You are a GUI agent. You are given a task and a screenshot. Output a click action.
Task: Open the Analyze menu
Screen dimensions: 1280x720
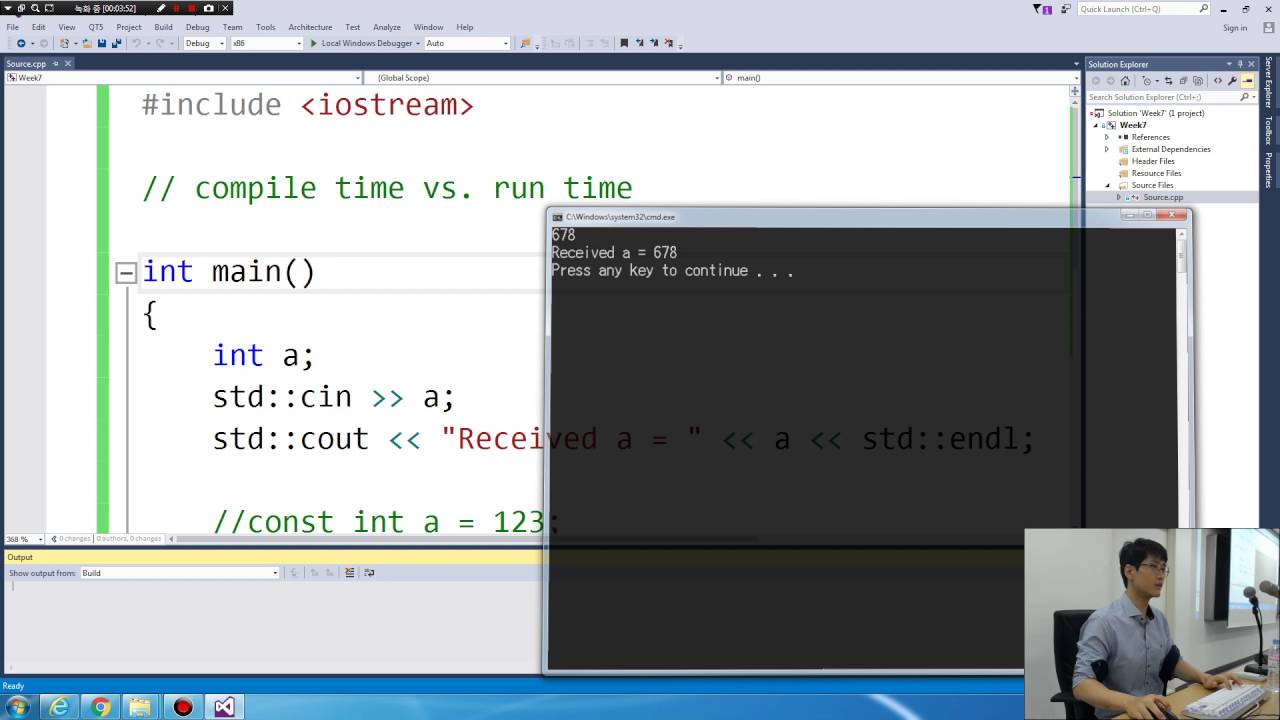[386, 27]
